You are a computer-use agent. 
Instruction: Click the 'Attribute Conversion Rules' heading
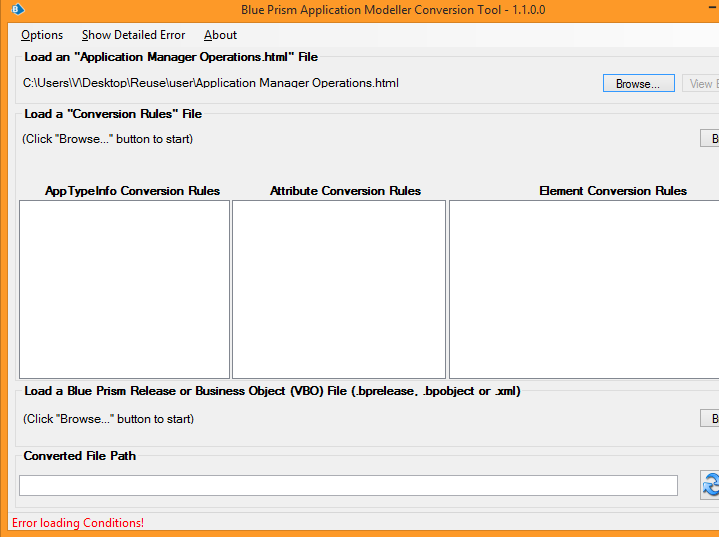point(345,191)
